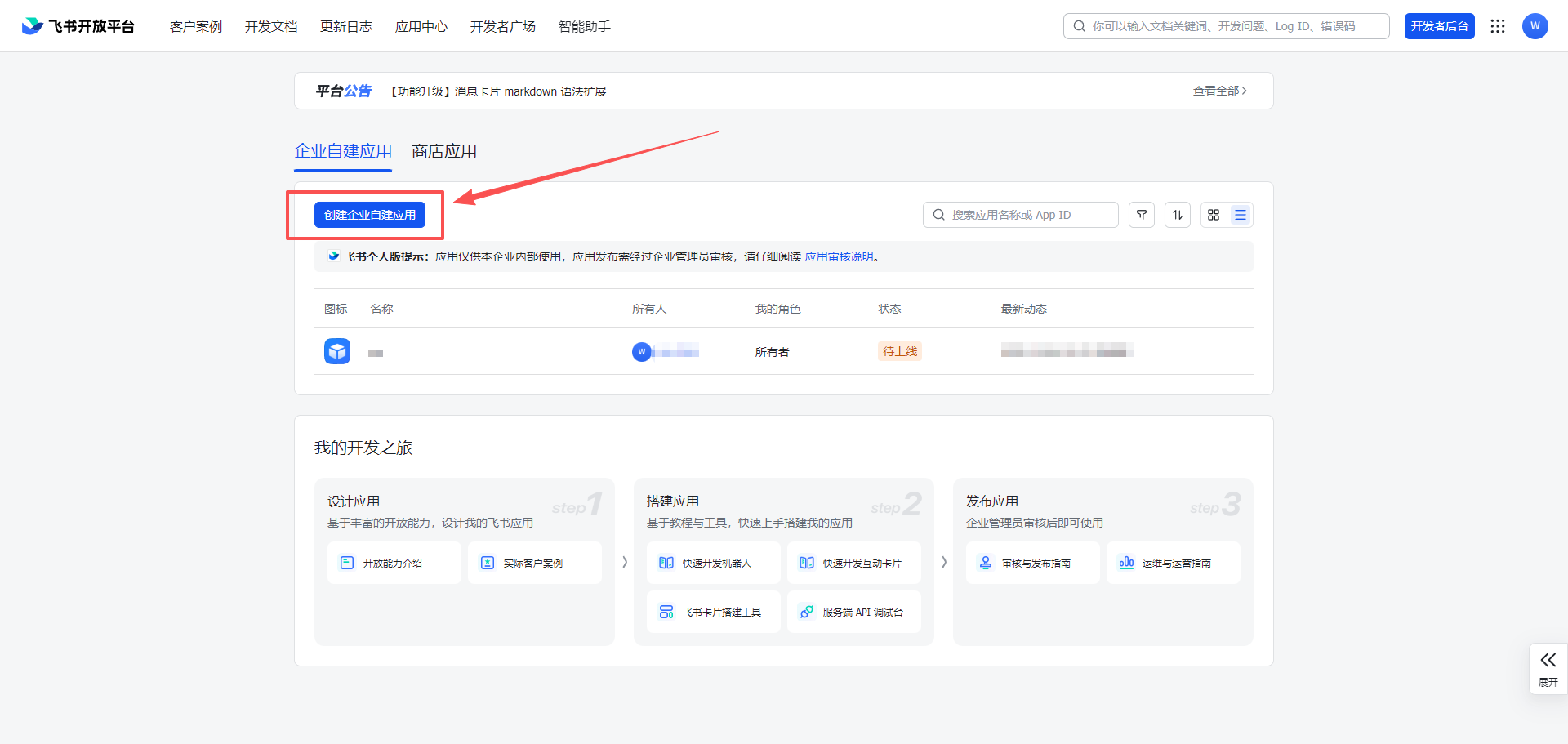
Task: View all platform announcements (查看全部)
Action: [x=1219, y=91]
